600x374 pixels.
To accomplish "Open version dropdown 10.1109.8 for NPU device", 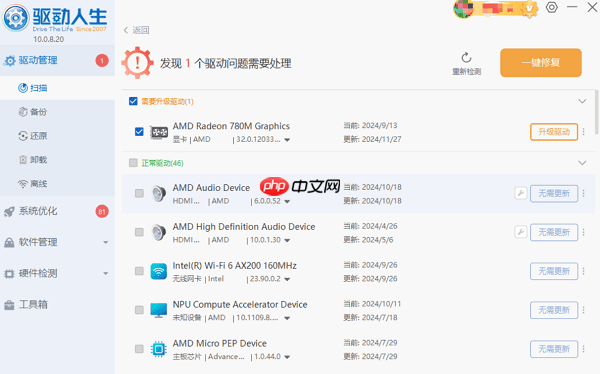I will pyautogui.click(x=287, y=318).
